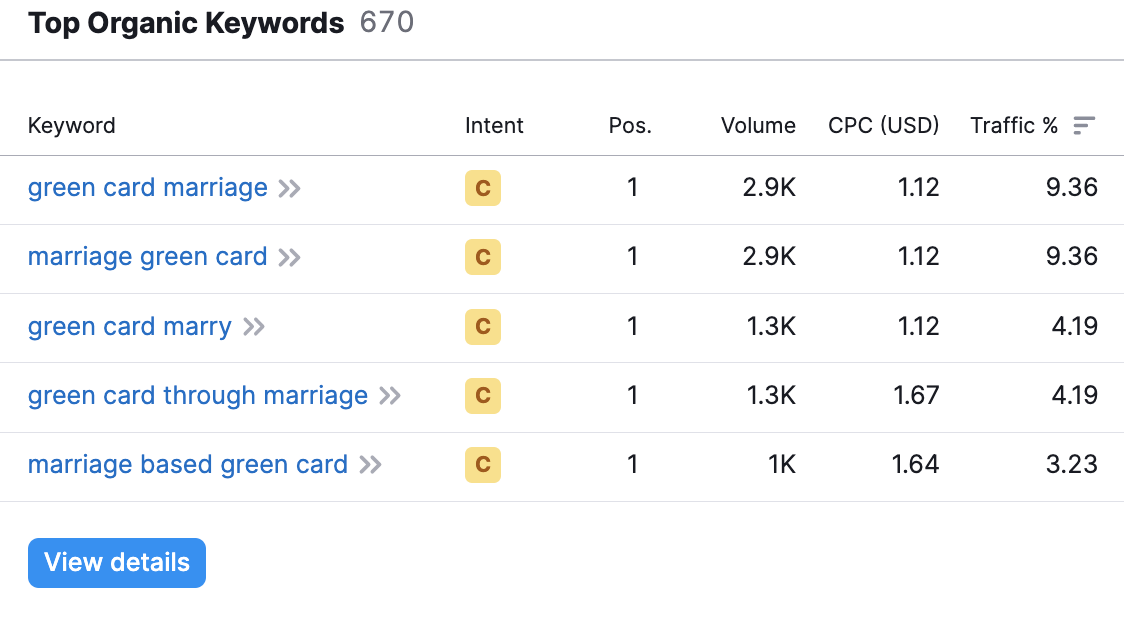This screenshot has width=1124, height=622.
Task: Click the Volume column header
Action: [x=758, y=125]
